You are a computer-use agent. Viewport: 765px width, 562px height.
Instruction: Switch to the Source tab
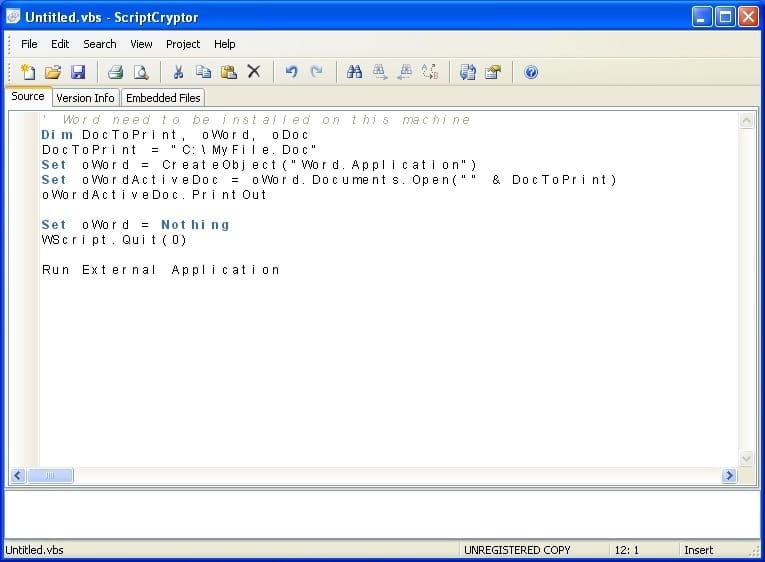(x=28, y=96)
